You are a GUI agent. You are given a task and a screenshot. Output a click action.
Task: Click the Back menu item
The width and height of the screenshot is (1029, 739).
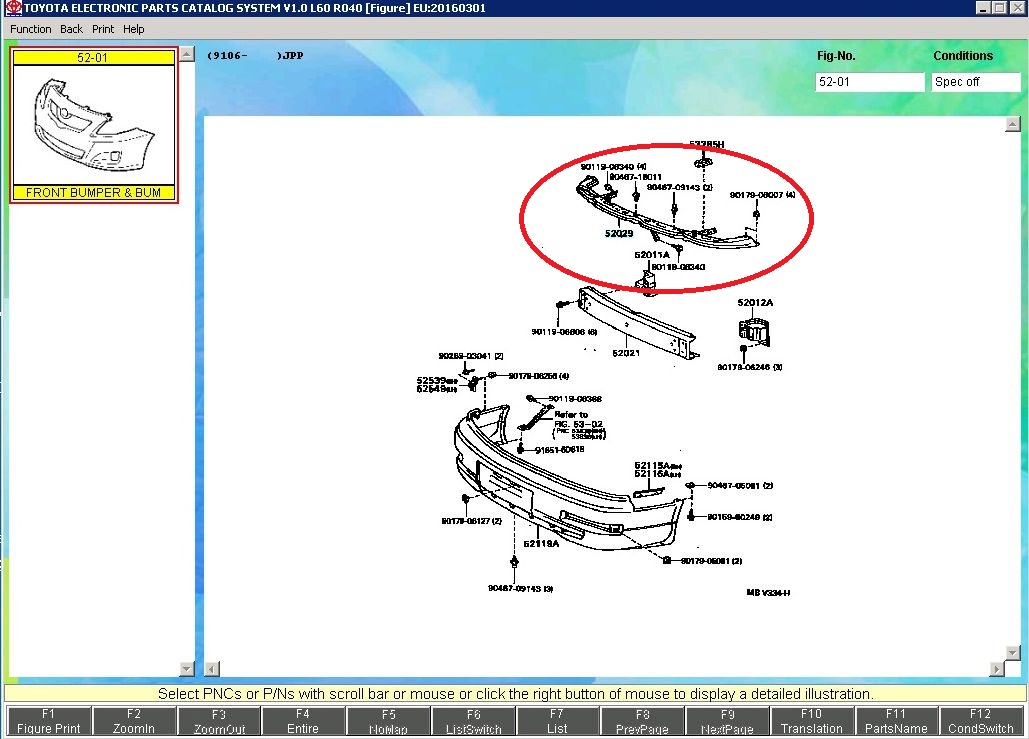(71, 29)
